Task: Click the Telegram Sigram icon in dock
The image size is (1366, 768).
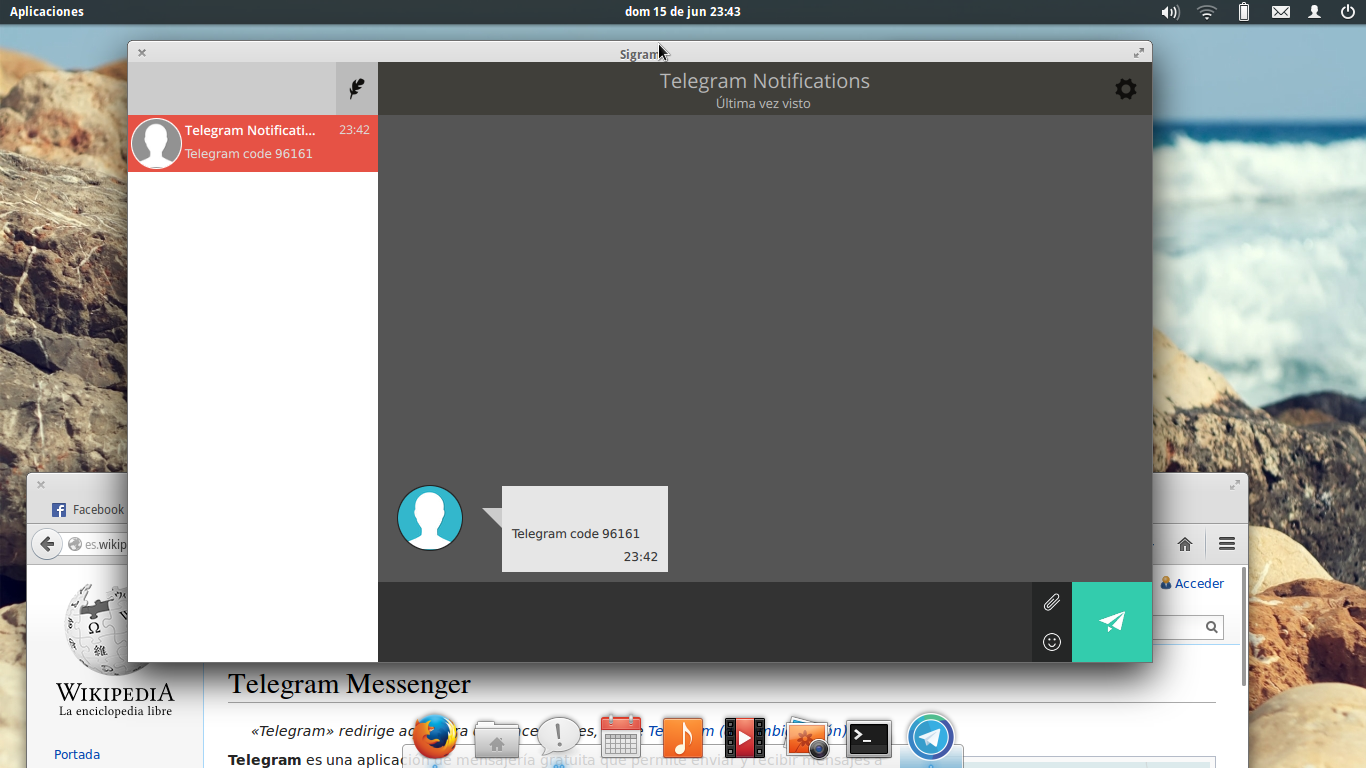Action: coord(931,738)
